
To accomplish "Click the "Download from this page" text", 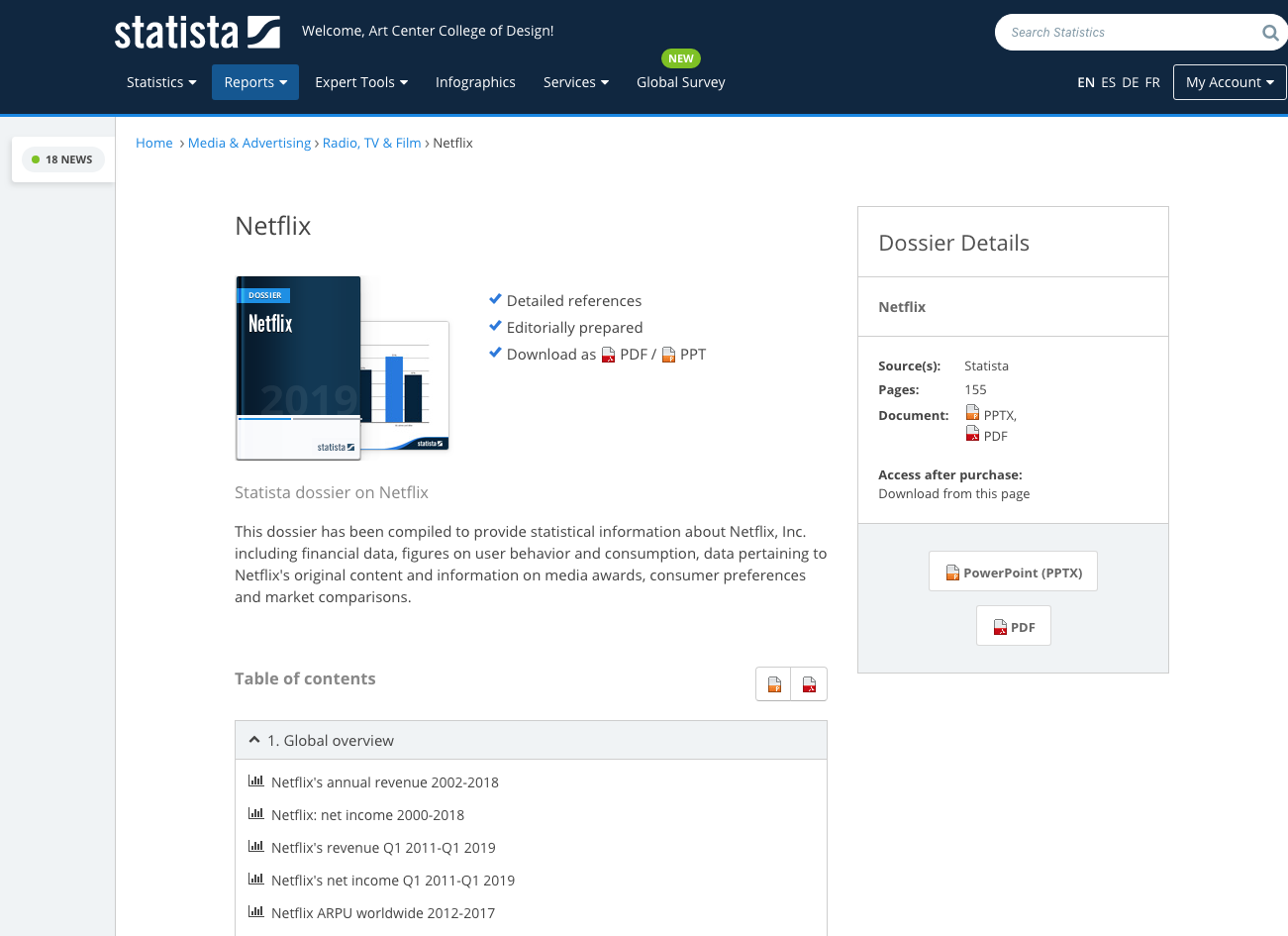I will (x=954, y=493).
